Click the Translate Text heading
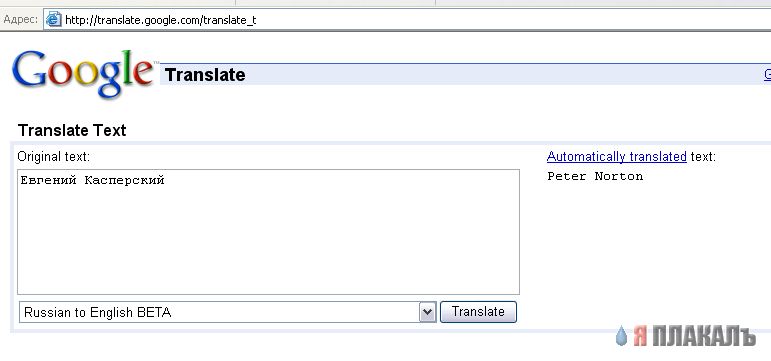Image resolution: width=771 pixels, height=361 pixels. click(72, 130)
